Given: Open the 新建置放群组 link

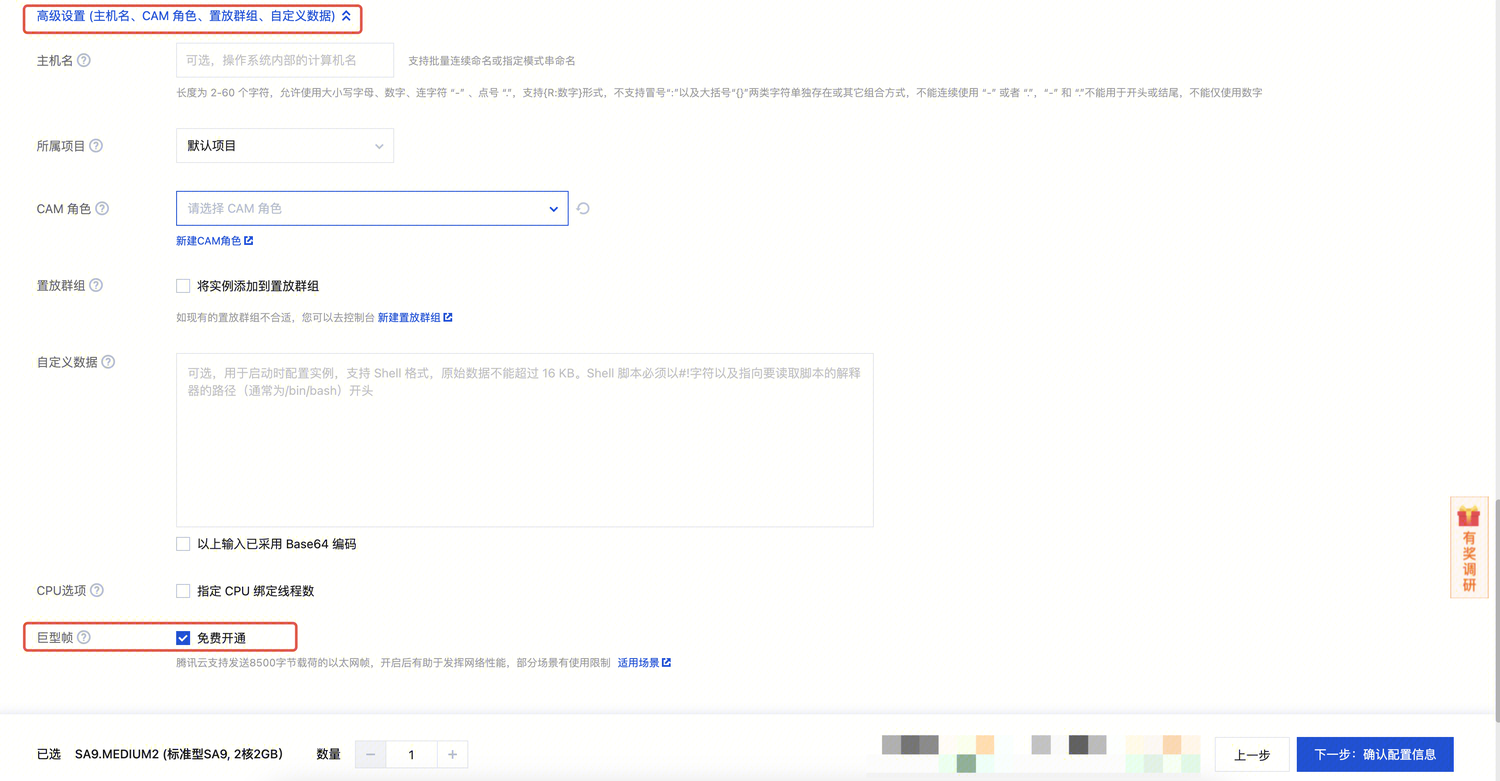Looking at the screenshot, I should (415, 317).
